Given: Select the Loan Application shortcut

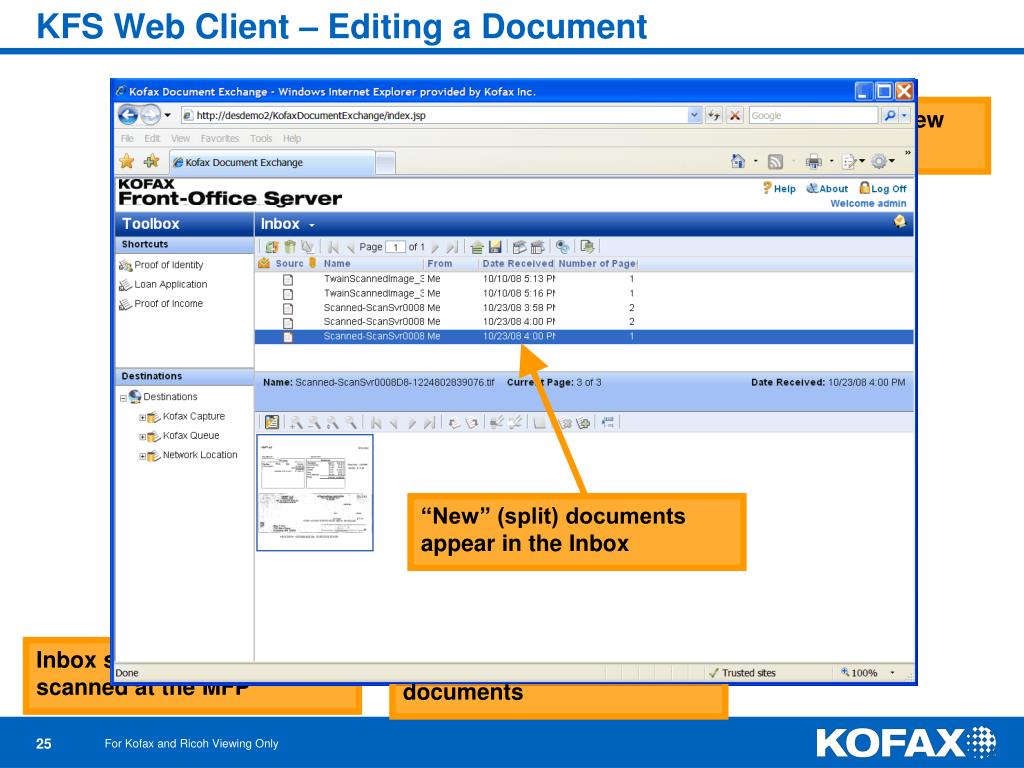Looking at the screenshot, I should point(163,285).
